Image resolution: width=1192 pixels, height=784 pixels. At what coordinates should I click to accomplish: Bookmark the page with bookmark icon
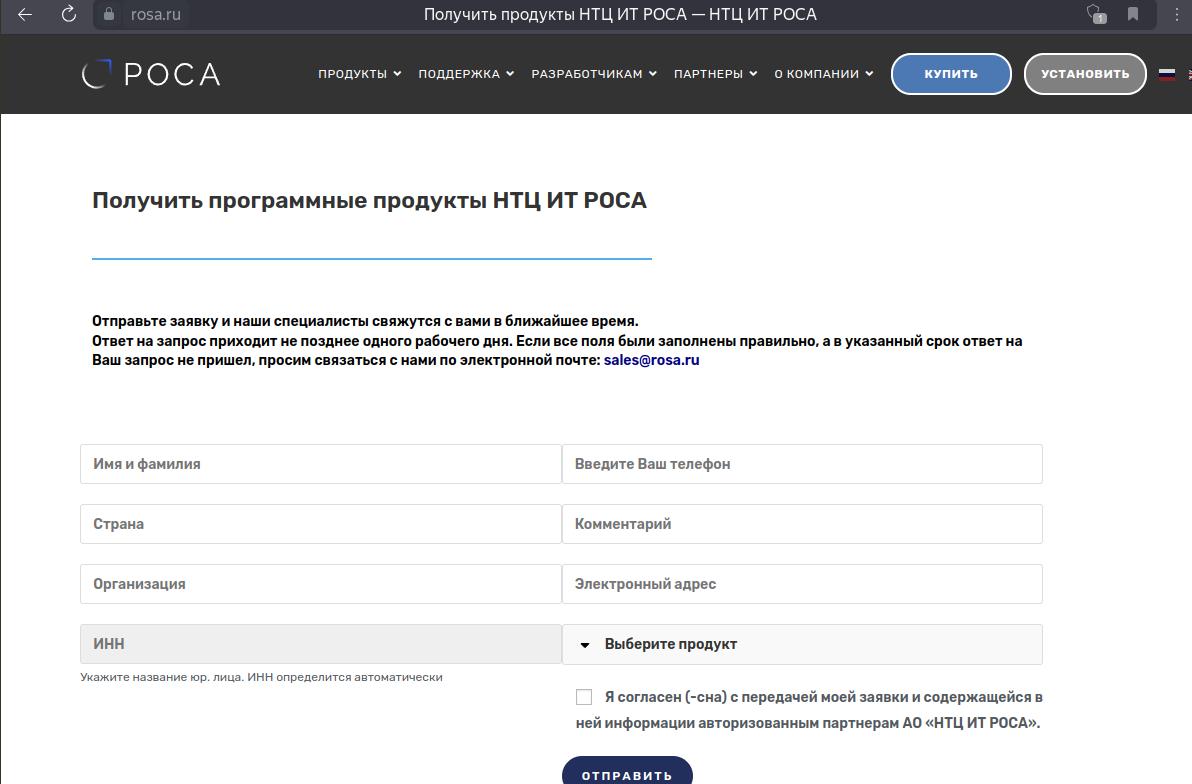(1133, 14)
